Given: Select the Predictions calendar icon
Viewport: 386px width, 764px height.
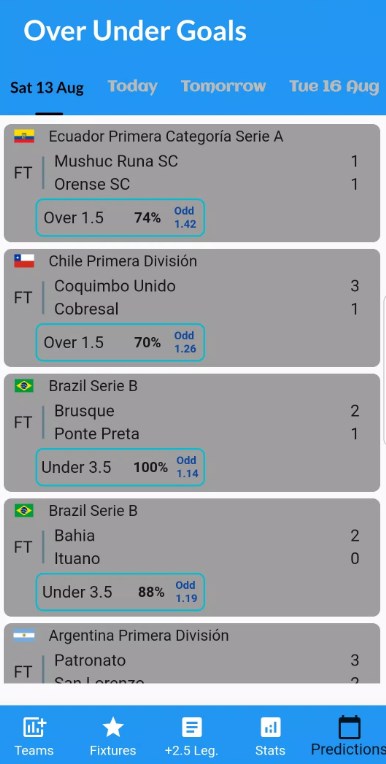Looking at the screenshot, I should tap(349, 727).
